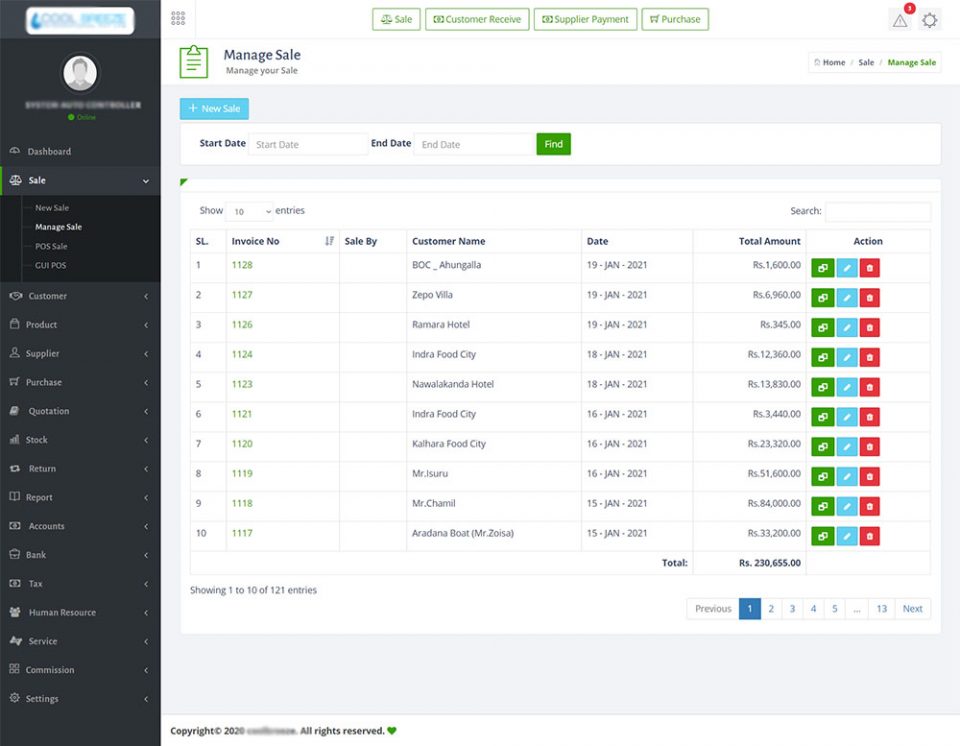This screenshot has height=746, width=960.
Task: Open the show entries count dropdown
Action: click(249, 212)
